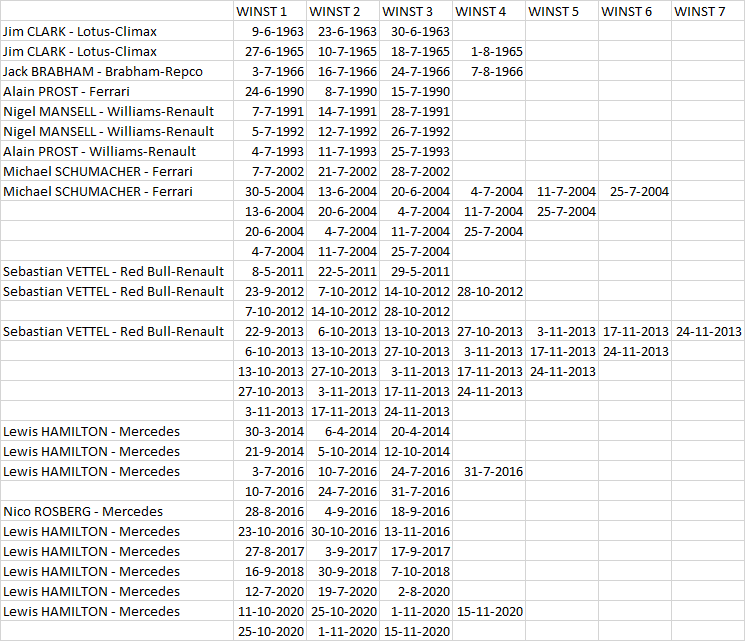Click the cell with date 24-6-1990
The width and height of the screenshot is (745, 641).
[270, 91]
